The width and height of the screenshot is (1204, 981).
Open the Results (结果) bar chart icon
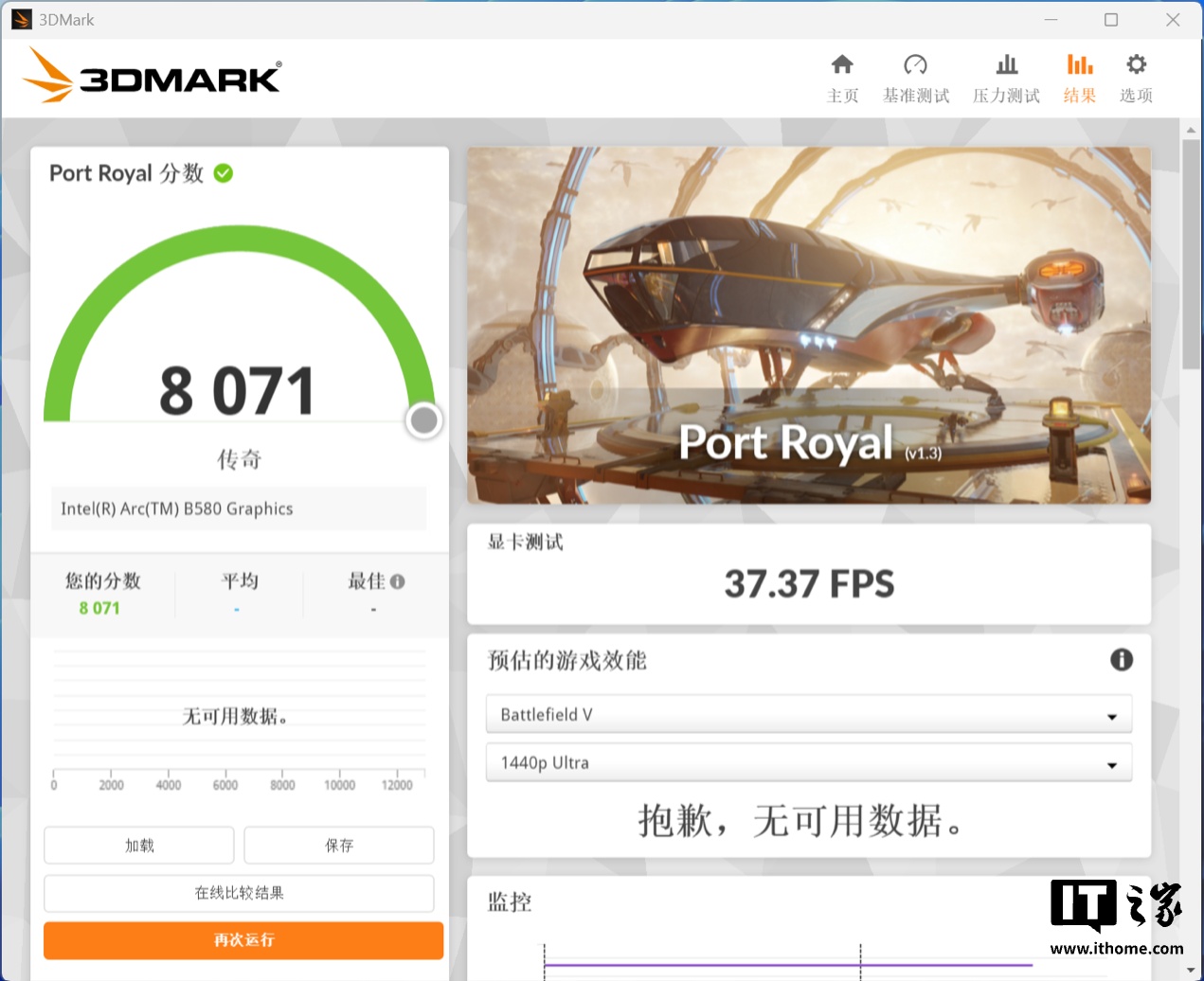coord(1079,64)
